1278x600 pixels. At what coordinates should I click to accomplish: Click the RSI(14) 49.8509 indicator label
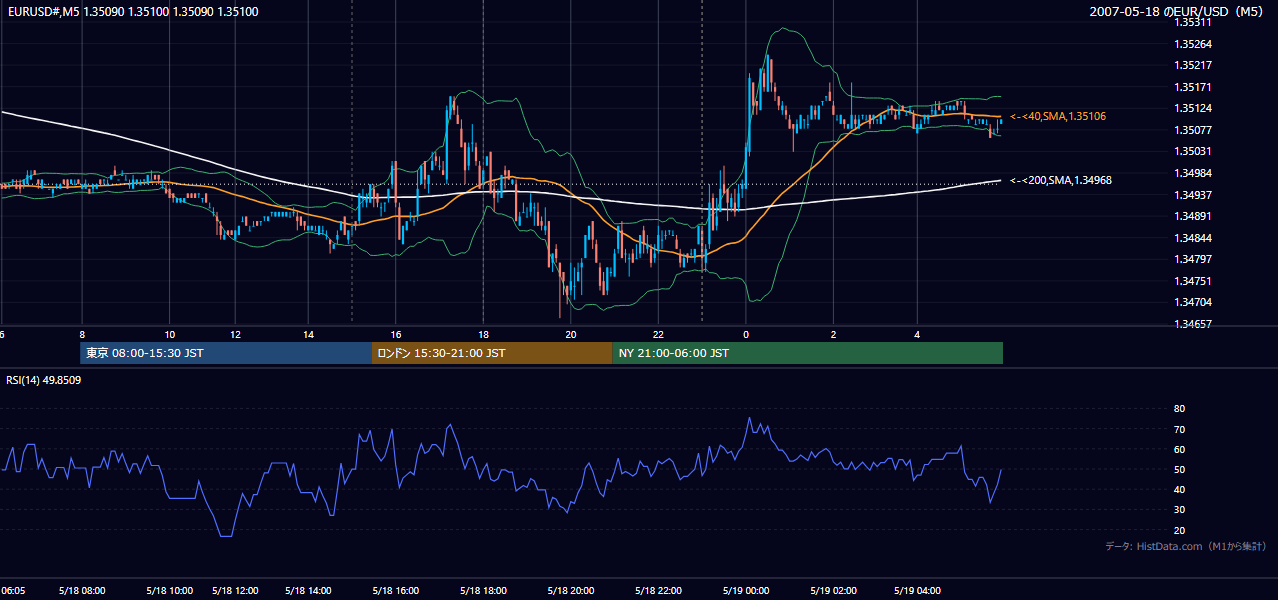pyautogui.click(x=44, y=380)
